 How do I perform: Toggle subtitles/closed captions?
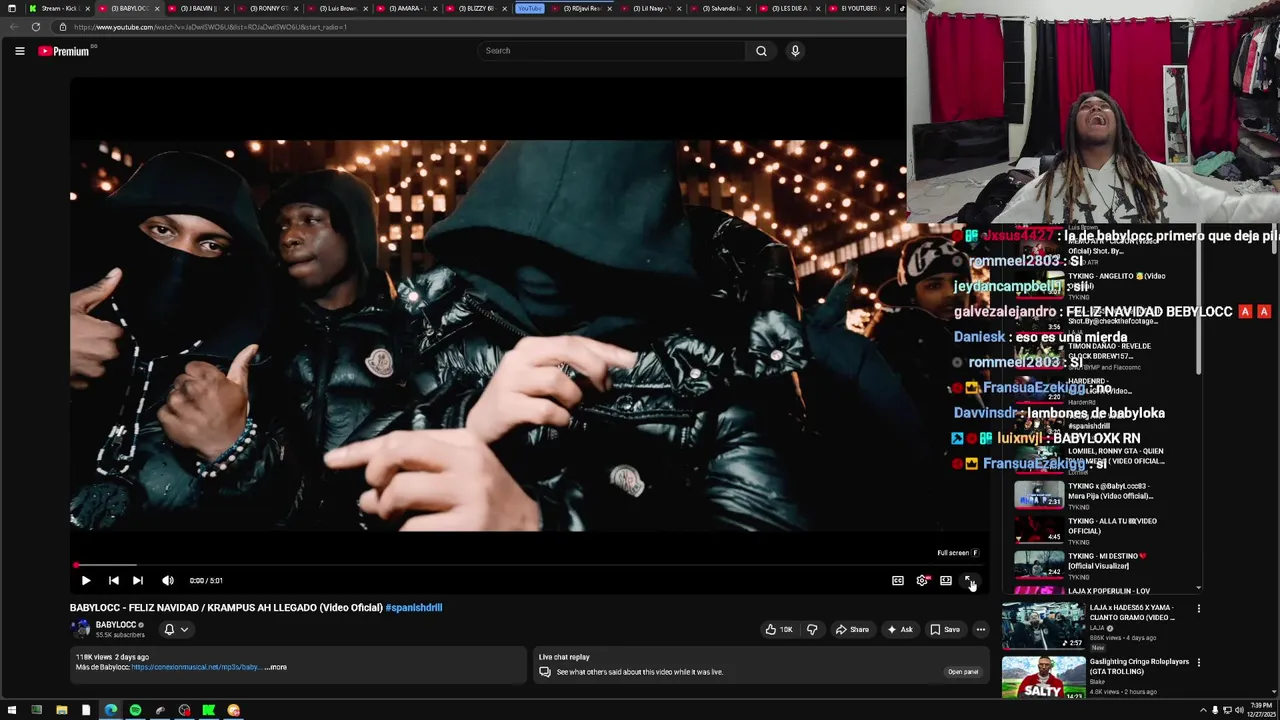point(898,580)
